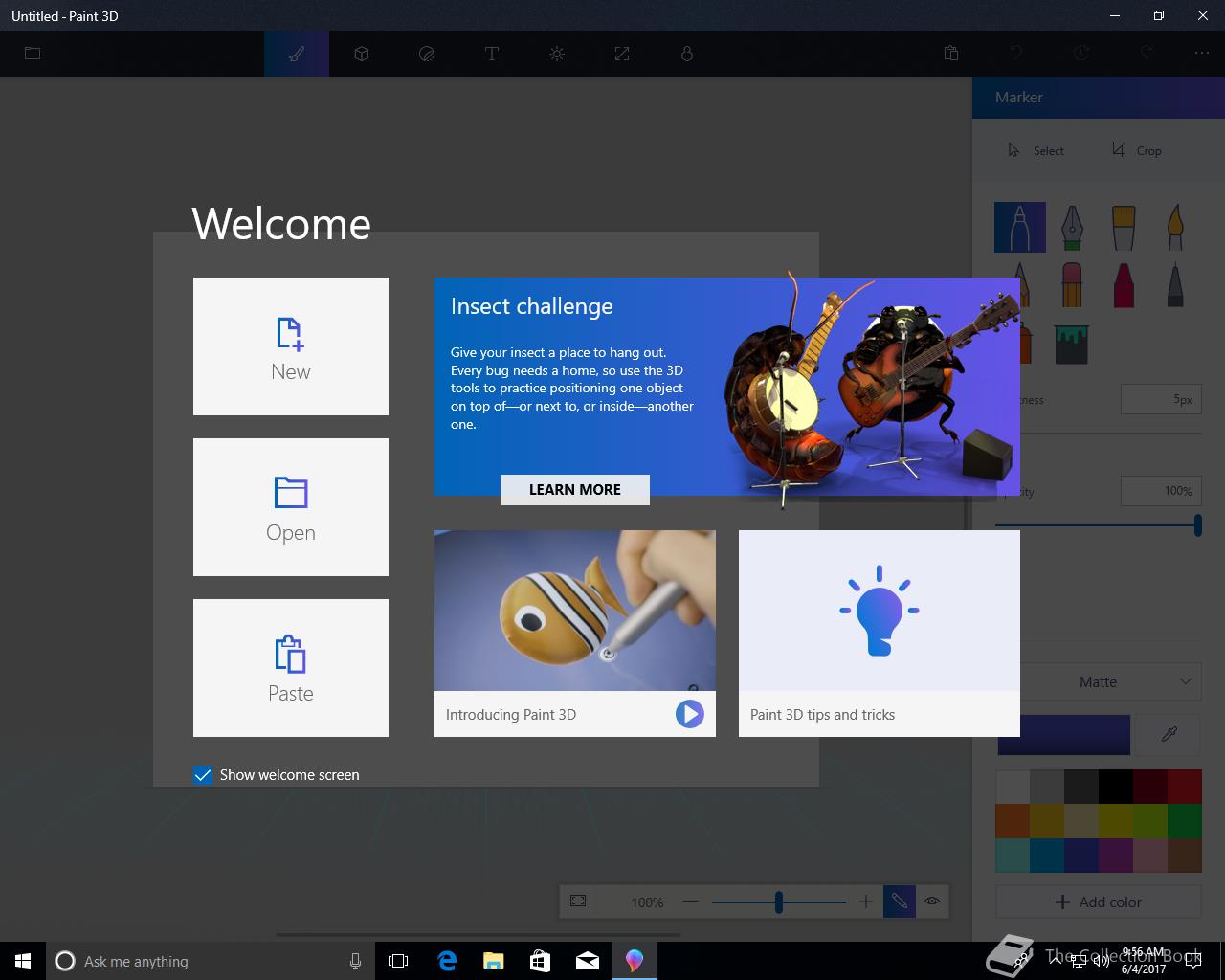Select the purple color swatch
The width and height of the screenshot is (1225, 980).
tap(1116, 856)
